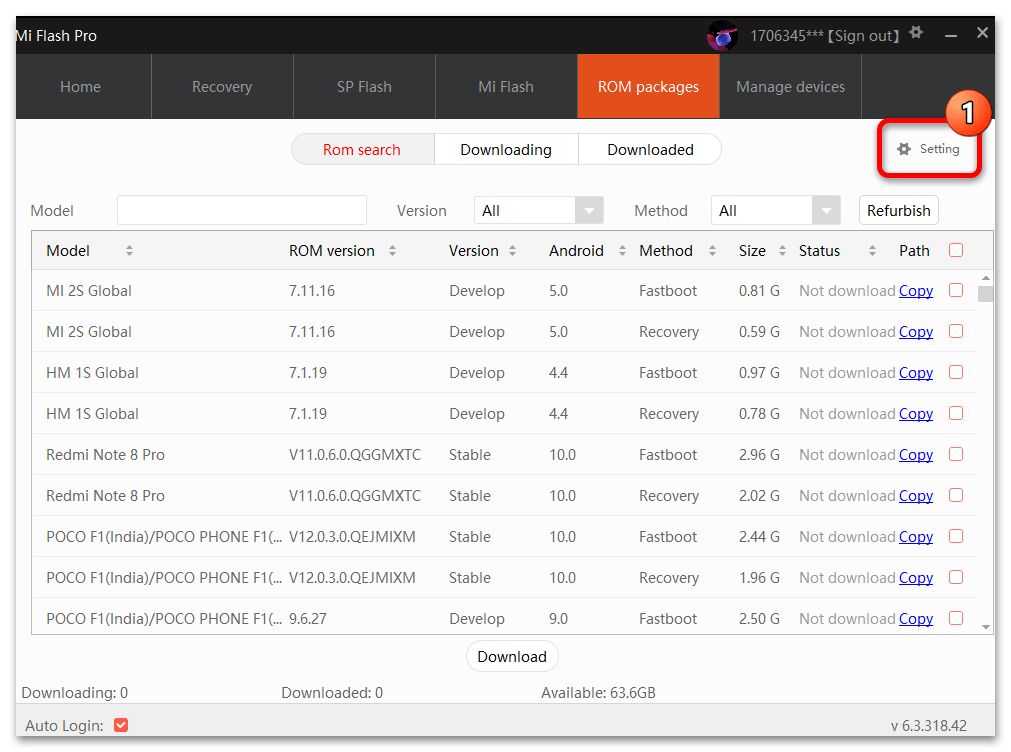
Task: Toggle the select-all checkbox in table header
Action: coord(956,250)
